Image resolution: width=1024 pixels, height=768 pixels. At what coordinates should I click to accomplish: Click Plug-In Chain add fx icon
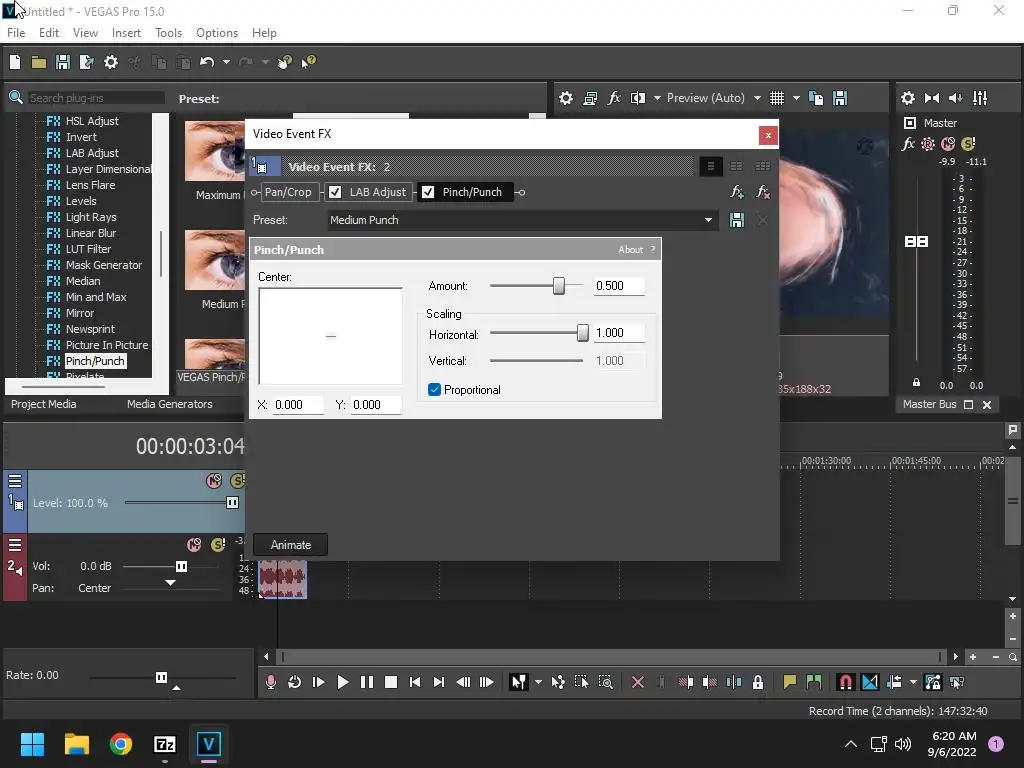coord(737,192)
